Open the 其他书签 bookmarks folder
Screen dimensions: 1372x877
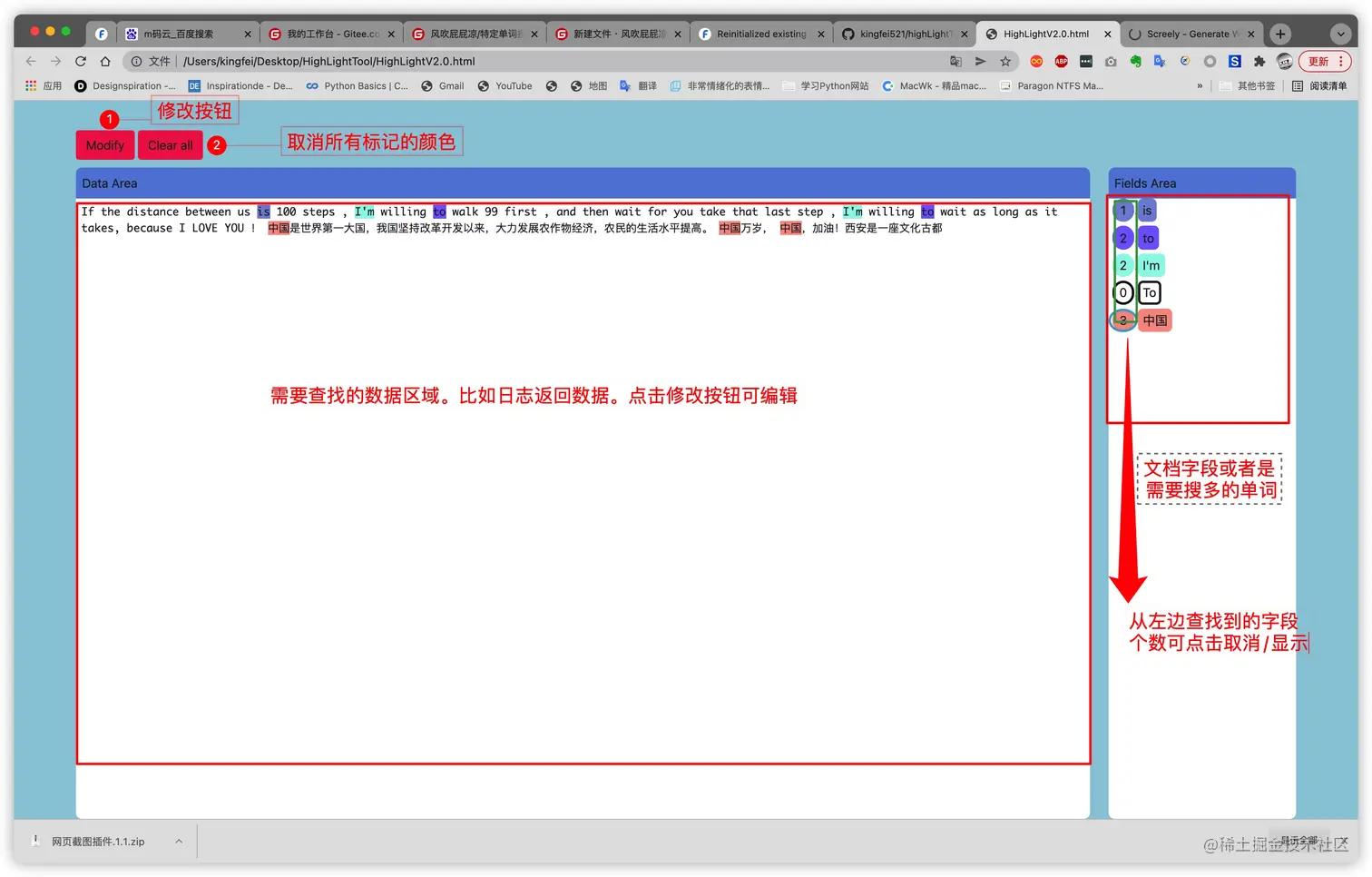1247,86
